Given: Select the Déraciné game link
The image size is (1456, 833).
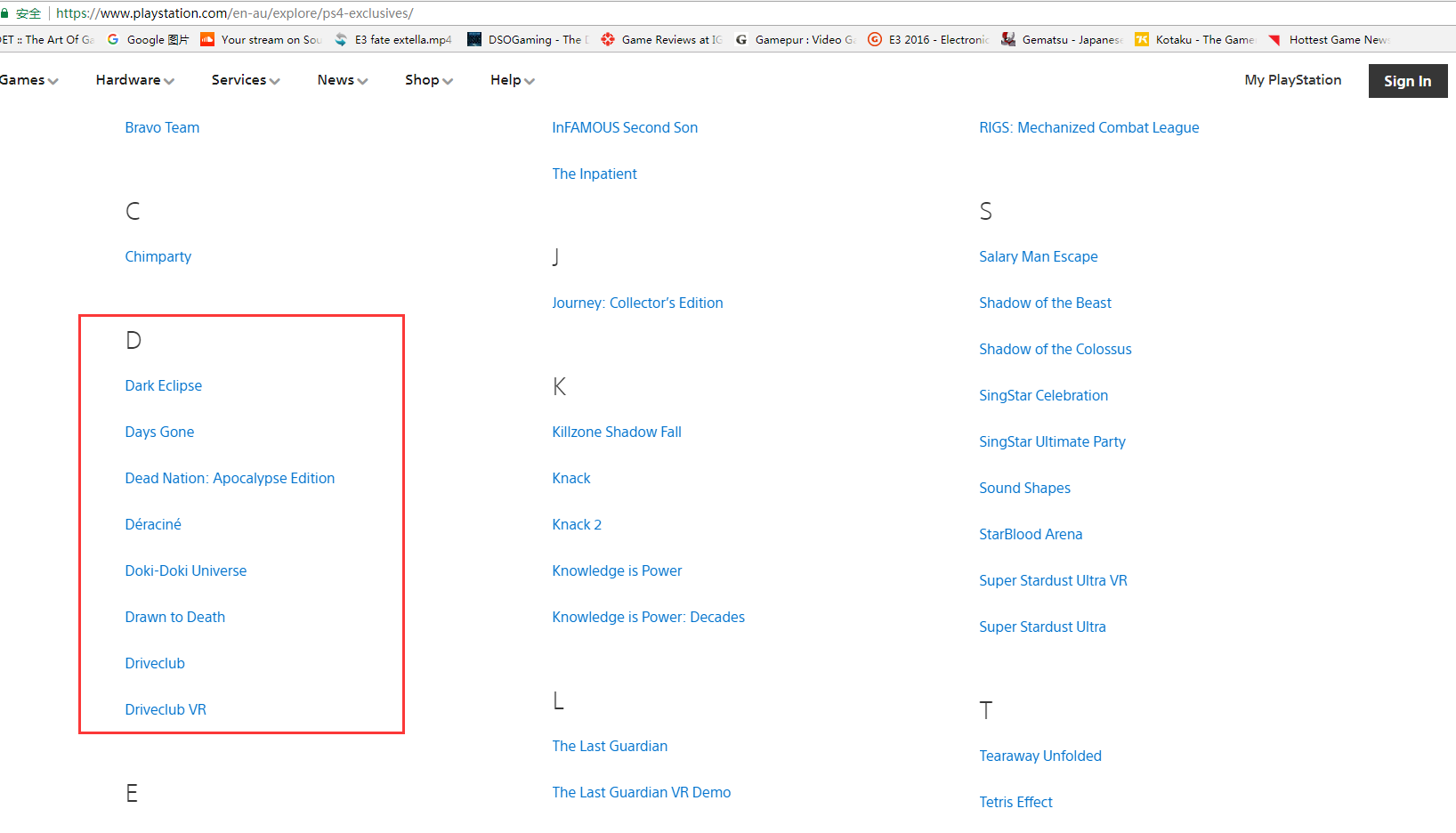Looking at the screenshot, I should coord(153,524).
